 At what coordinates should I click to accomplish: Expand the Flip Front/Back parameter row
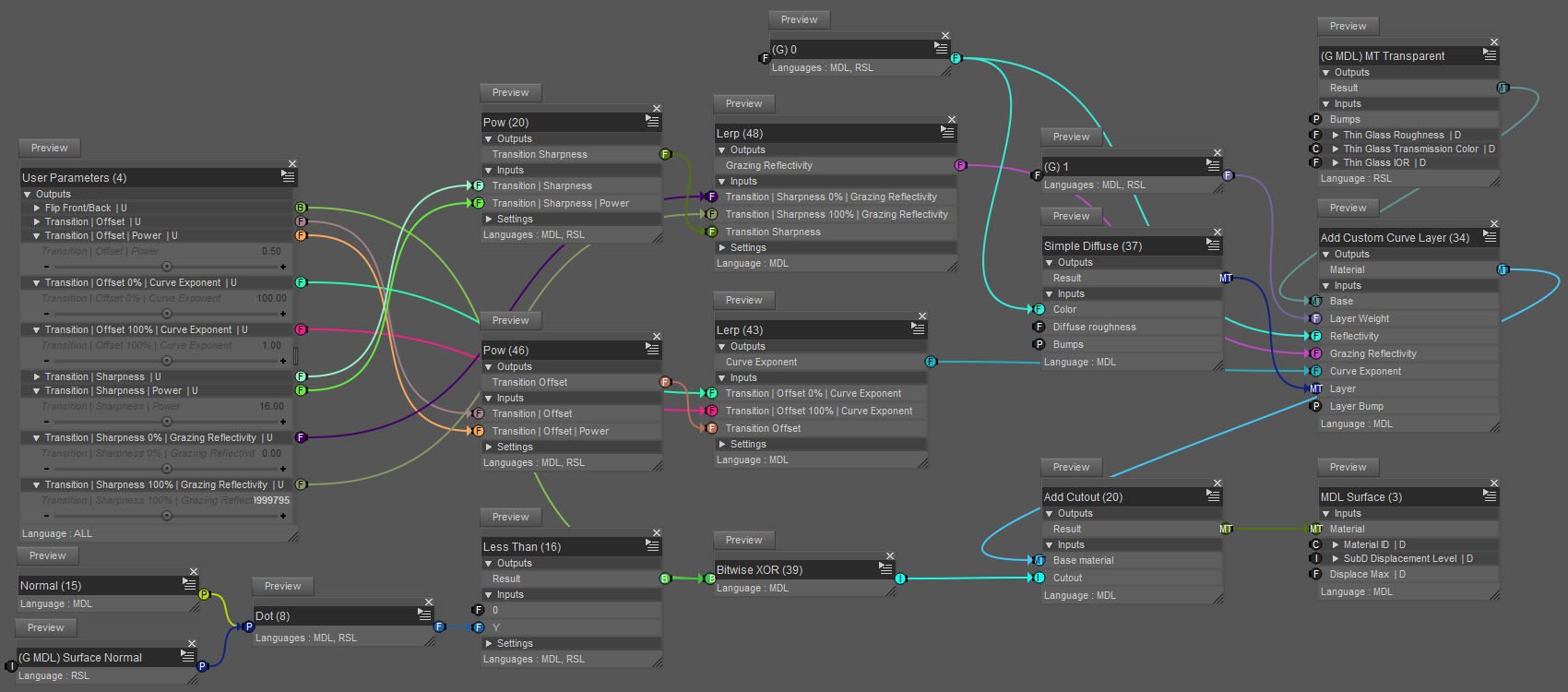[x=37, y=209]
